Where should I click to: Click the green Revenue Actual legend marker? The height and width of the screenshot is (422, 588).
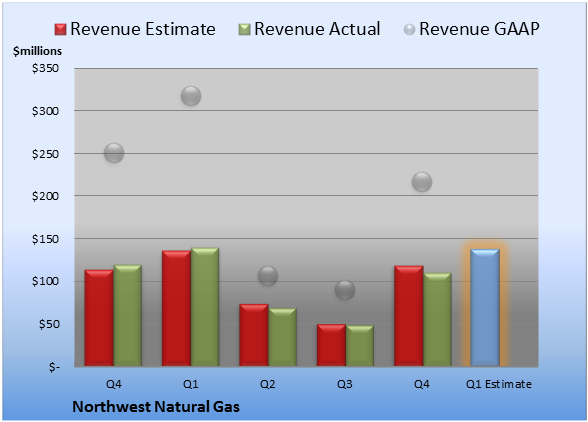(244, 30)
